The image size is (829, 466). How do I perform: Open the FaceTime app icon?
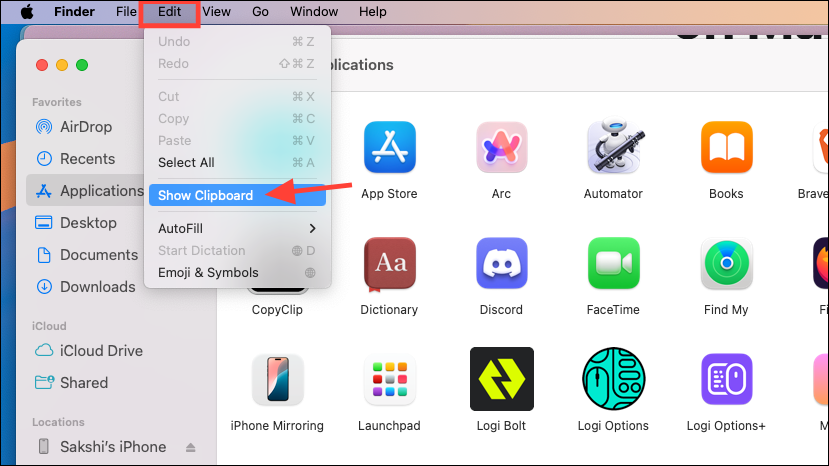click(613, 263)
